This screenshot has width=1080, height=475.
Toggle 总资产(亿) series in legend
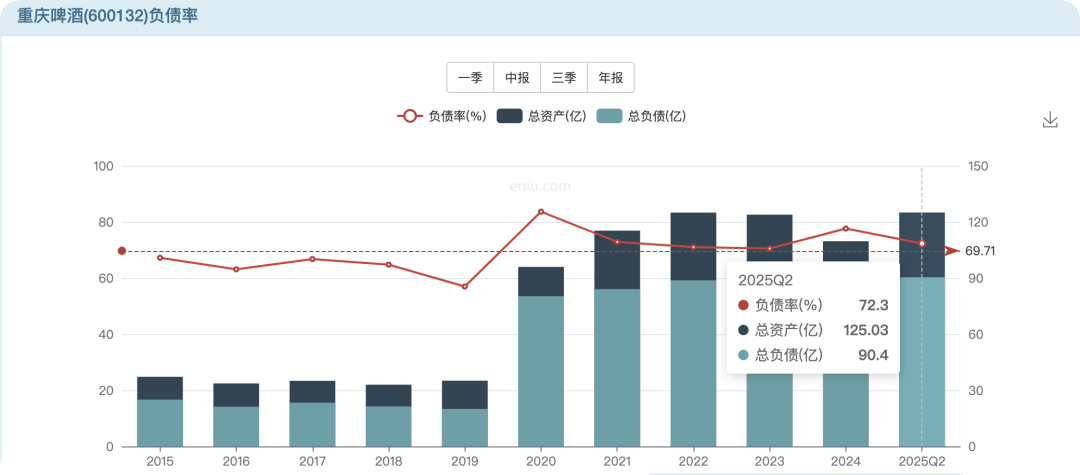541,116
